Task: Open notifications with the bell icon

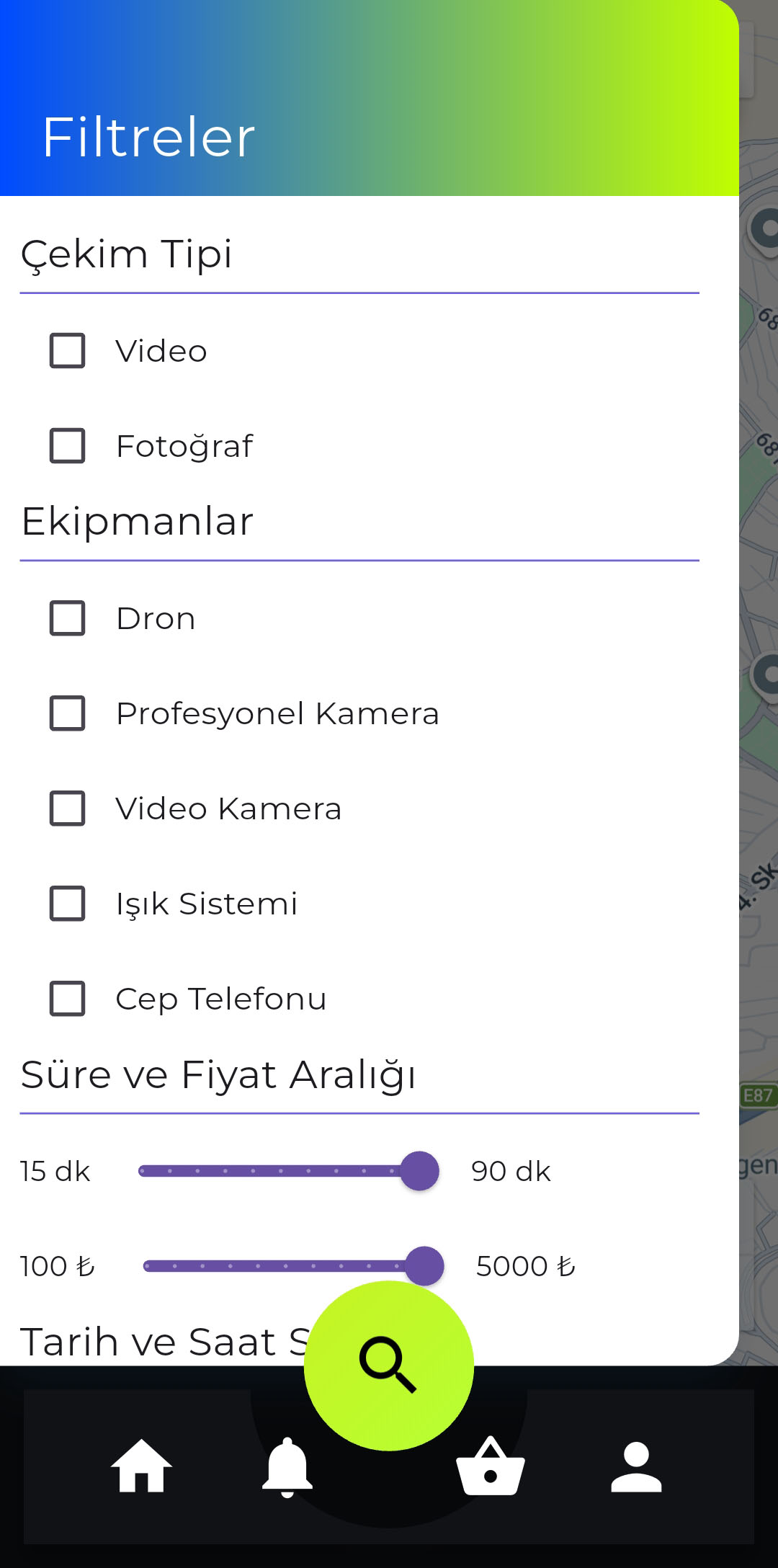Action: (287, 1468)
